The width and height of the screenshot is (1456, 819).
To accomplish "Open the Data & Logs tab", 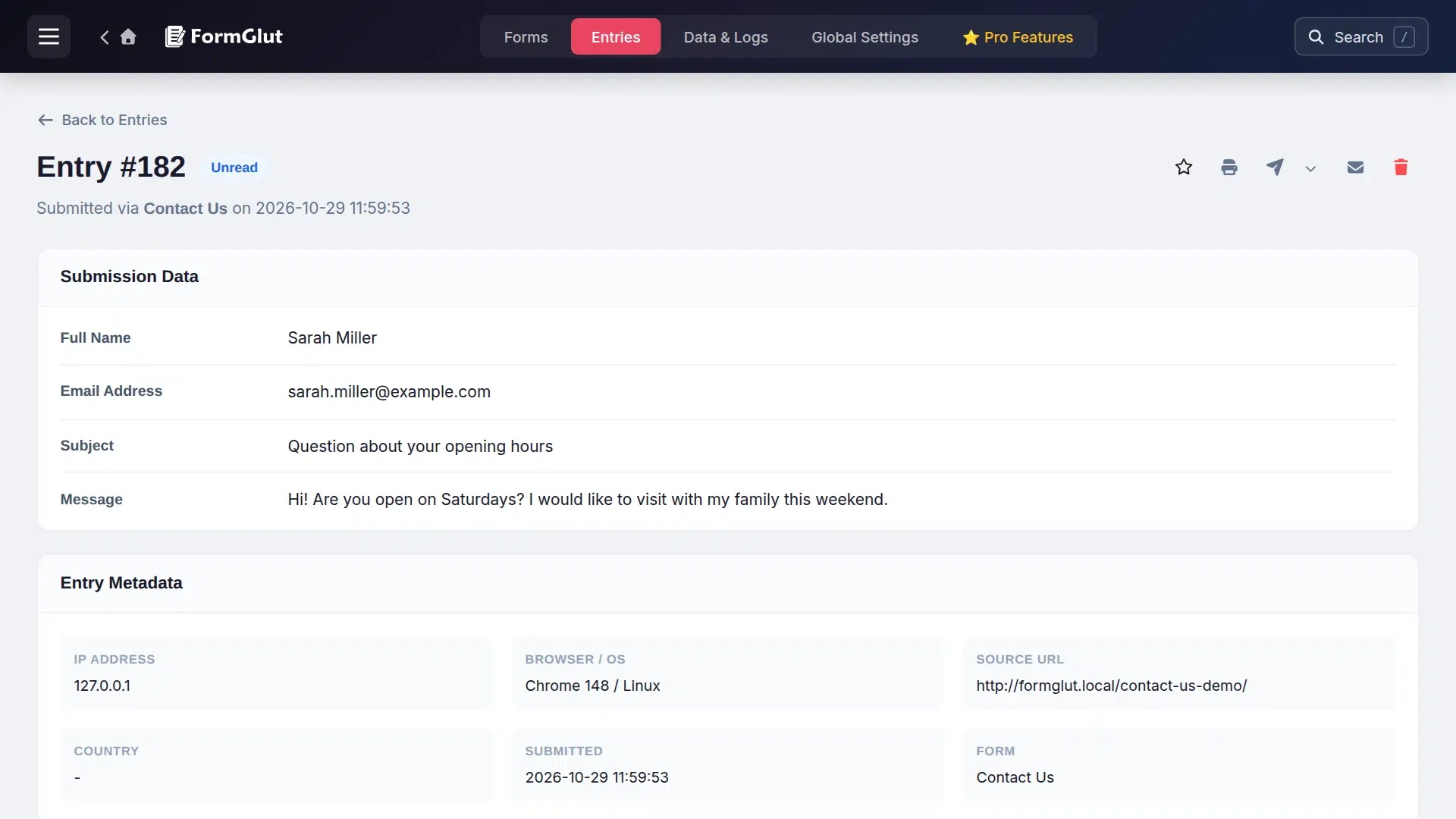I will click(726, 37).
